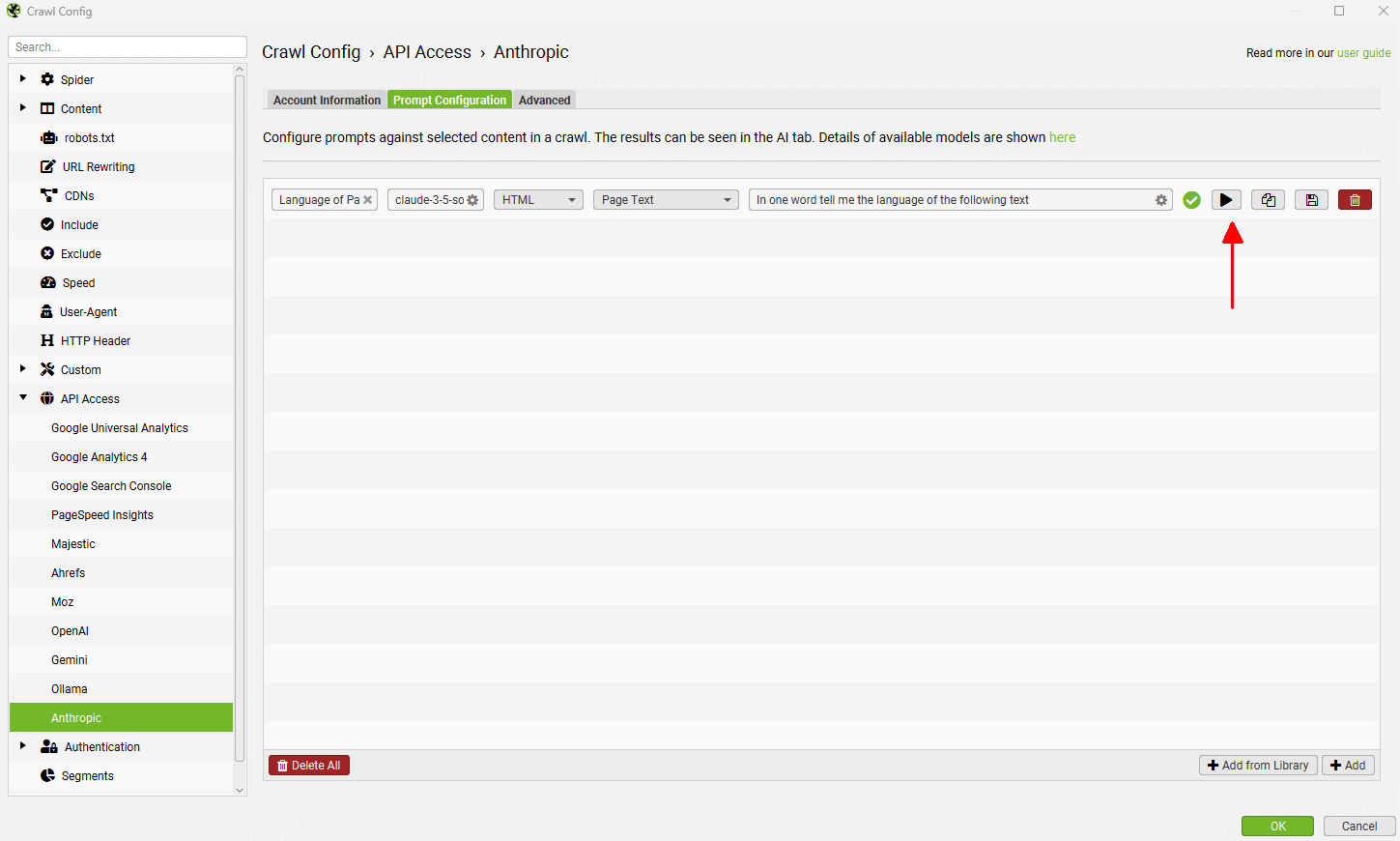Open the claude-3-5 model settings gear
Screen dimensions: 1400x841
(x=472, y=200)
